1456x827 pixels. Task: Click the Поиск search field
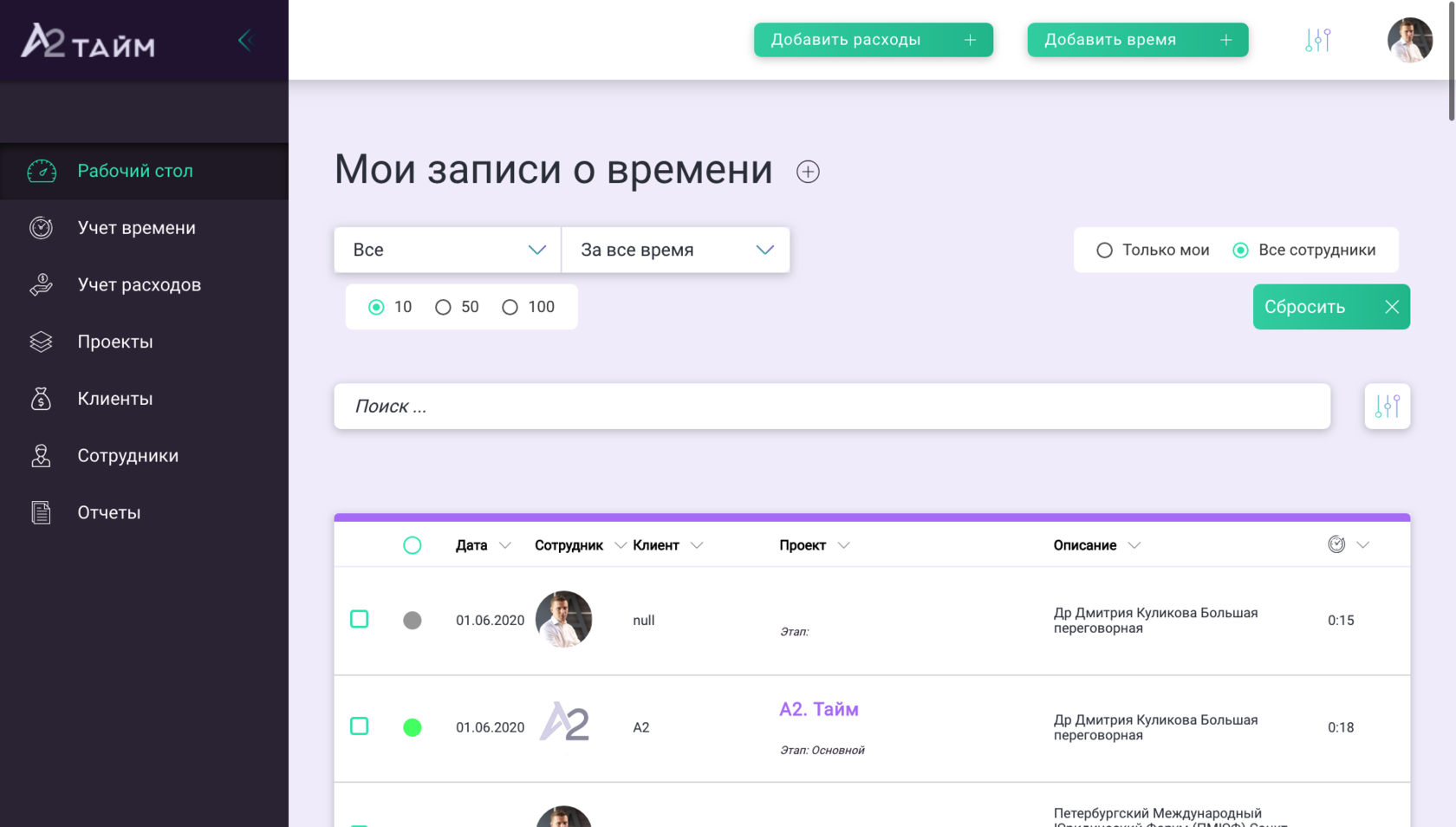(832, 407)
